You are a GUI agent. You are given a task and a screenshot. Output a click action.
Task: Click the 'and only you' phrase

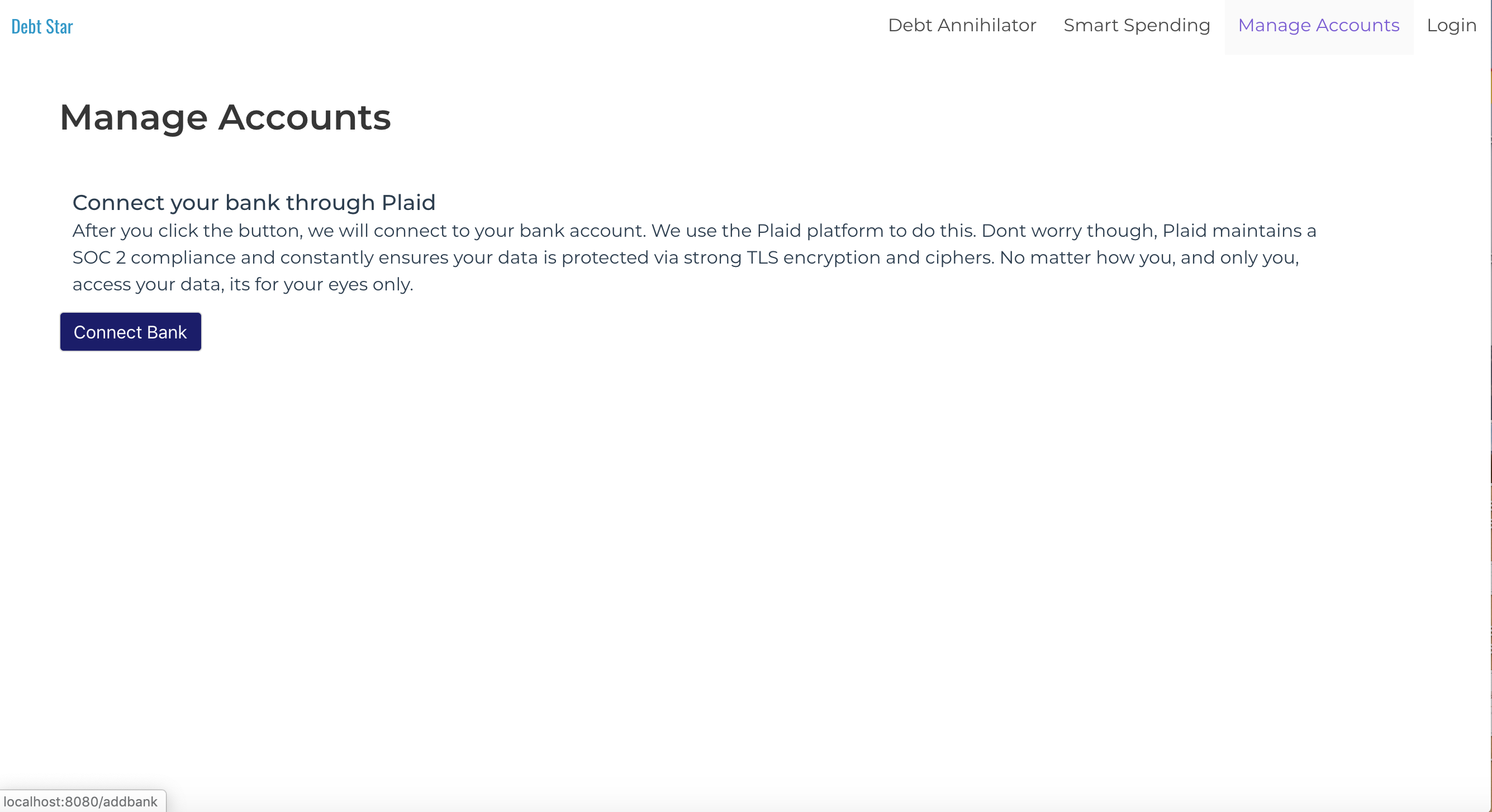(x=1239, y=257)
